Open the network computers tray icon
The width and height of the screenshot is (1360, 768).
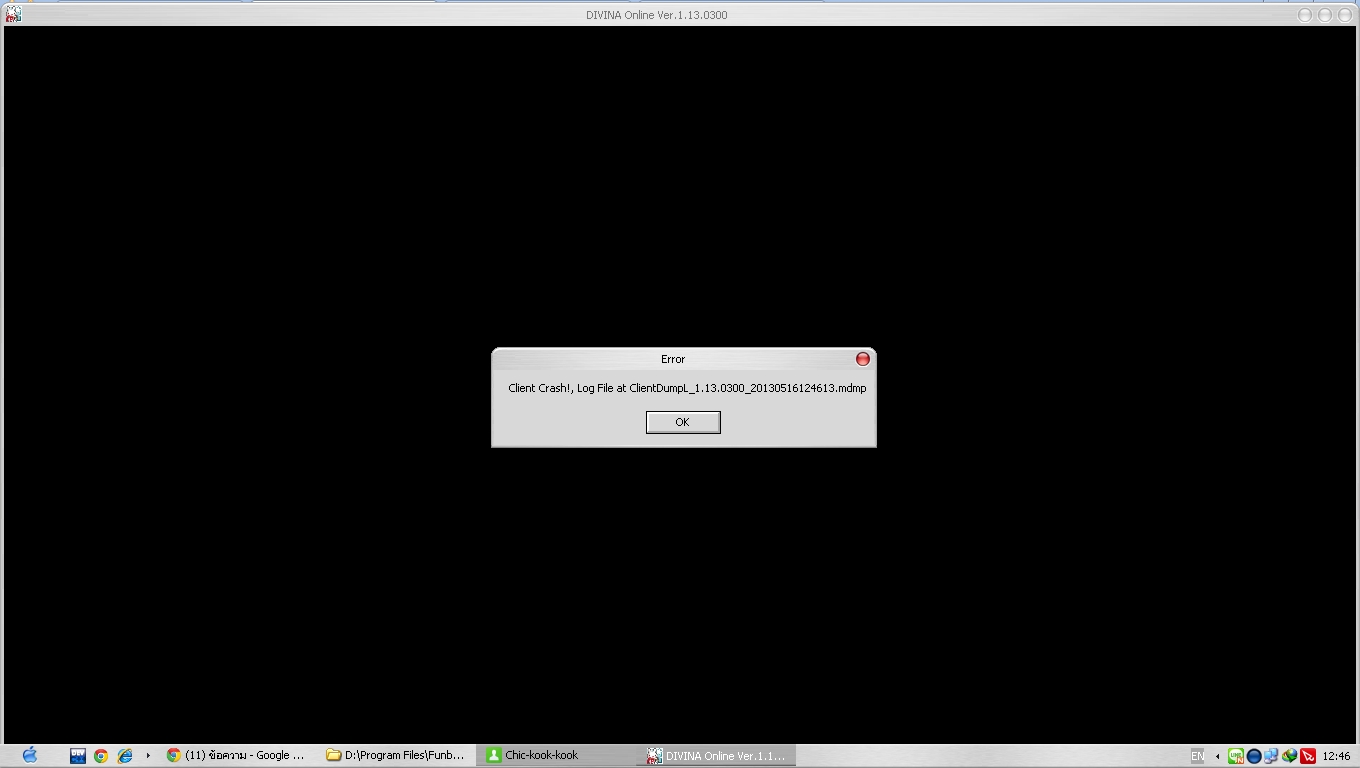(1271, 756)
